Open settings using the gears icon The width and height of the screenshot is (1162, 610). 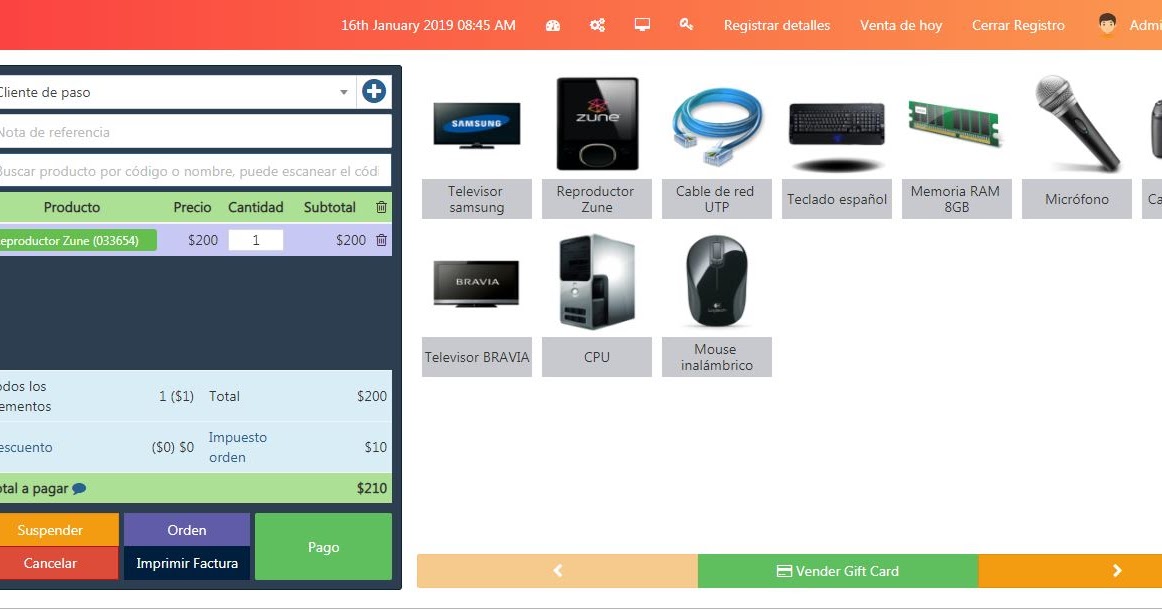pyautogui.click(x=597, y=25)
